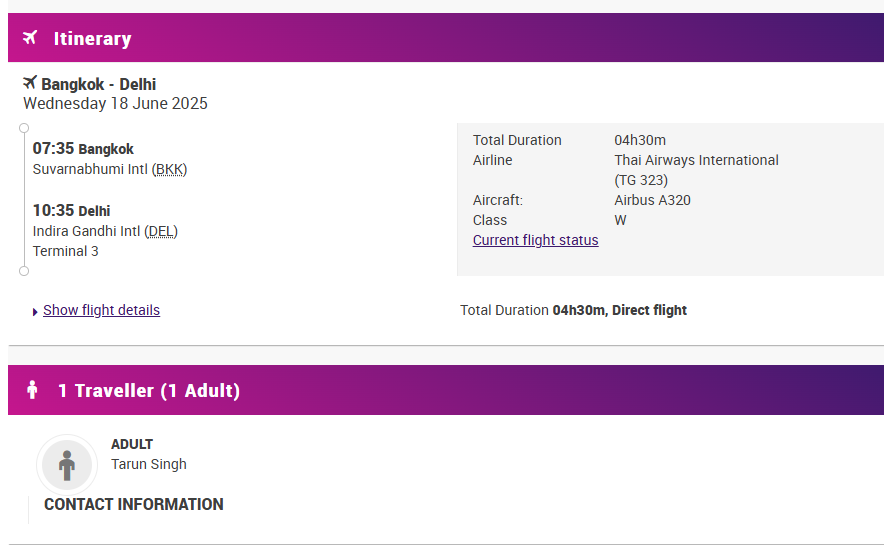Expand the Show flight details arrow

35,312
